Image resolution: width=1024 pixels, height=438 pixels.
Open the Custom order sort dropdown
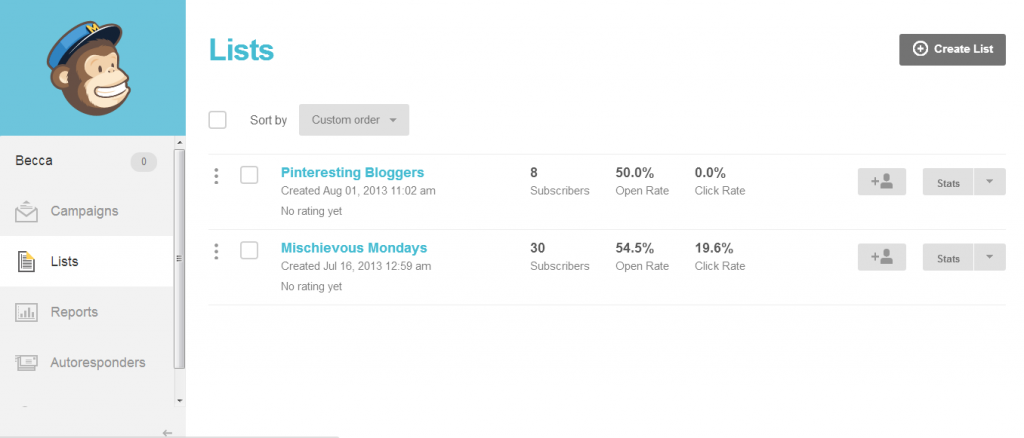point(354,120)
